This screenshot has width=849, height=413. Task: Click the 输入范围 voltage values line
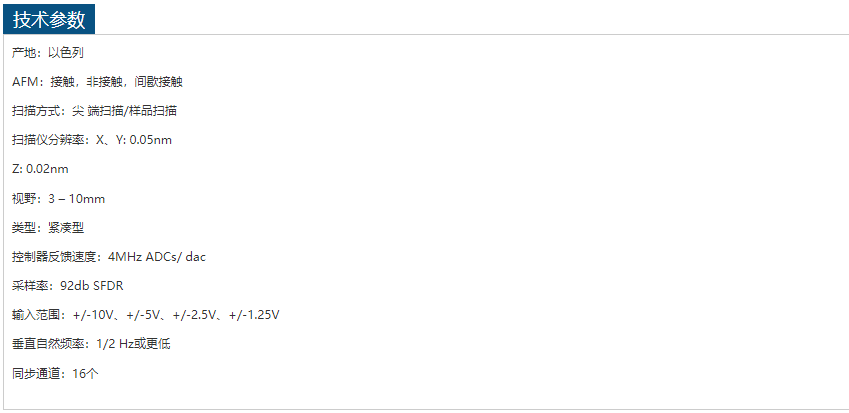click(x=146, y=316)
